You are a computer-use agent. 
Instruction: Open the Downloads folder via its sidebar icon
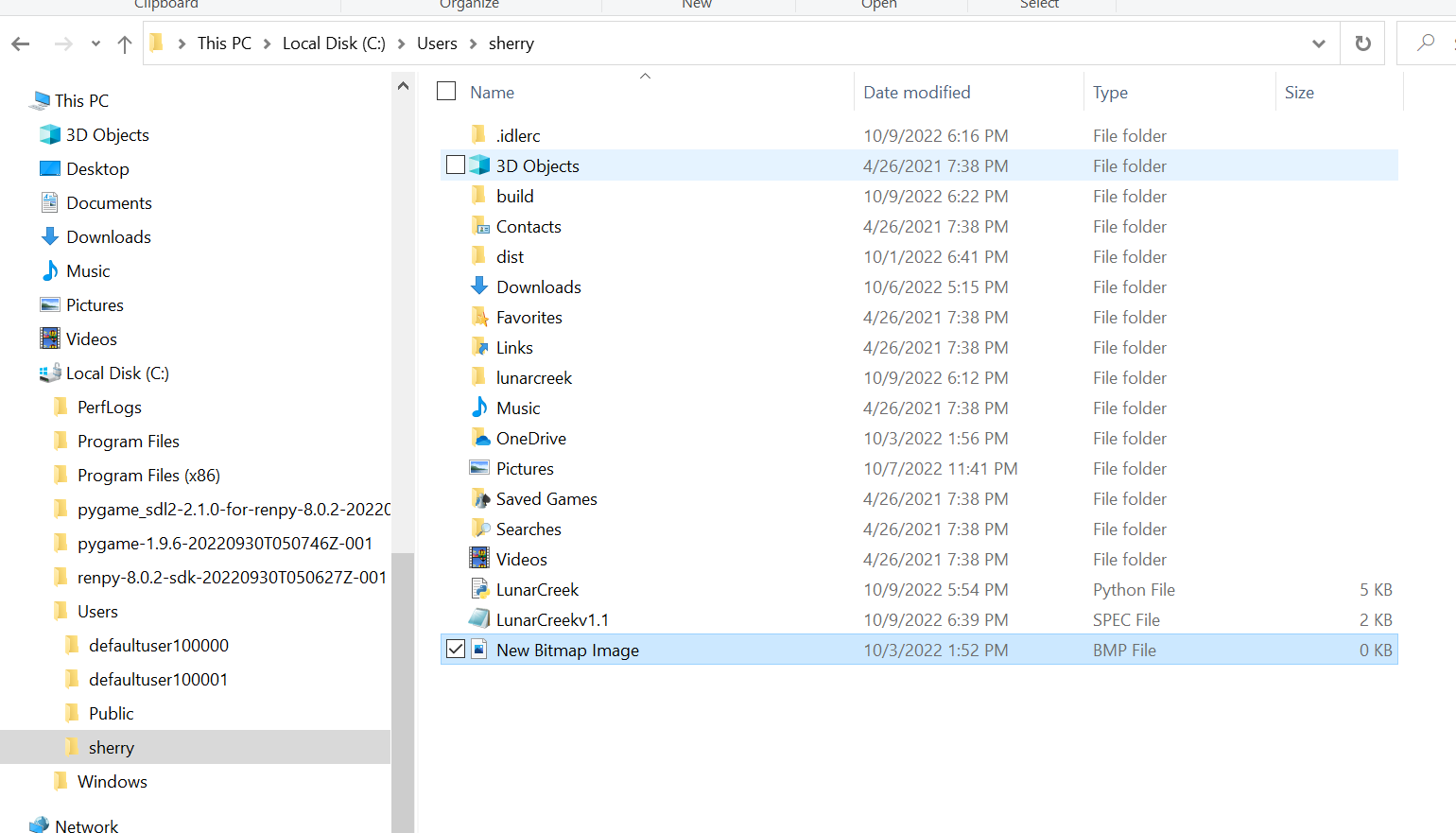coord(48,236)
